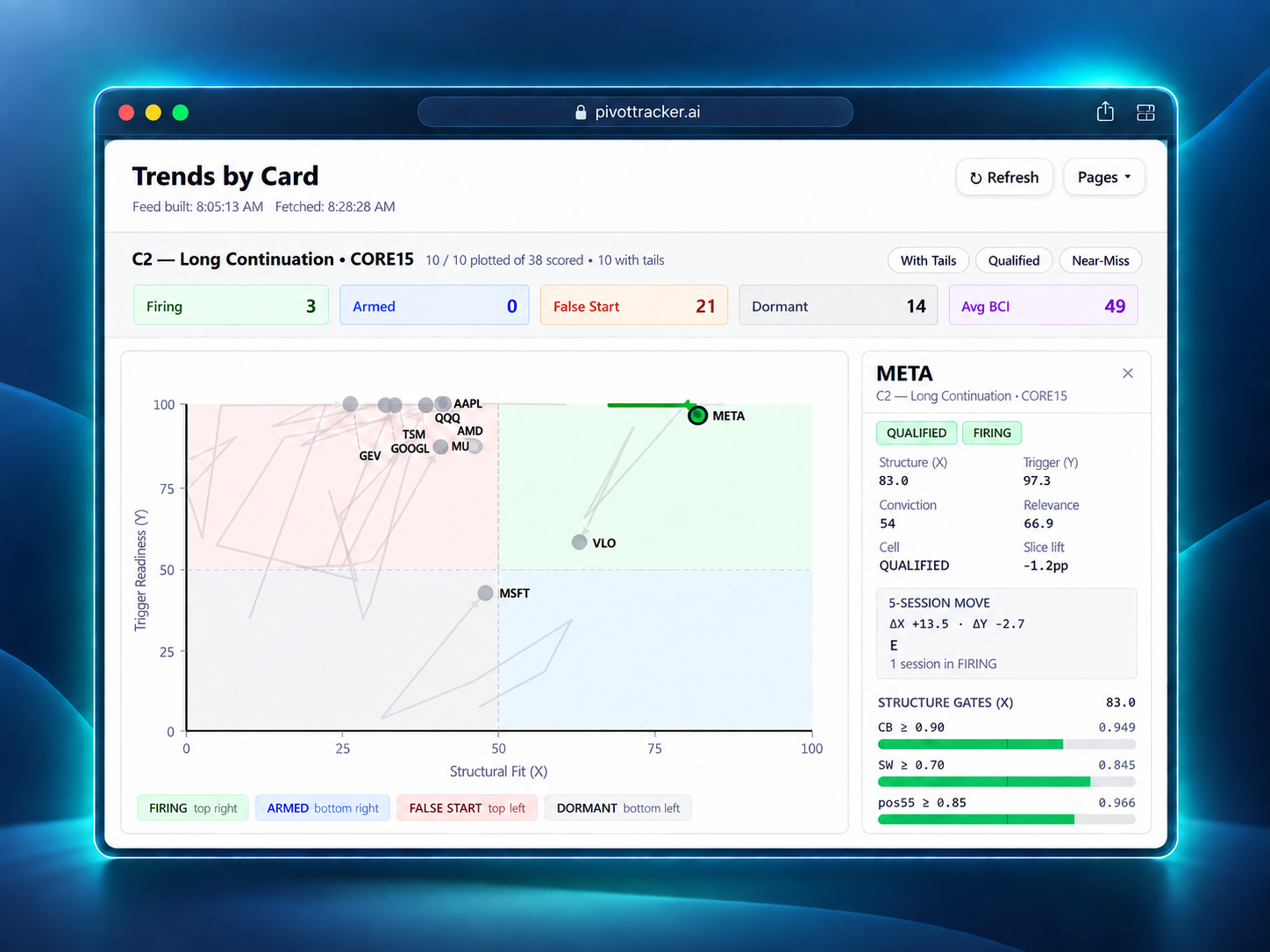
Task: Click the yellow minimize window button
Action: click(153, 112)
